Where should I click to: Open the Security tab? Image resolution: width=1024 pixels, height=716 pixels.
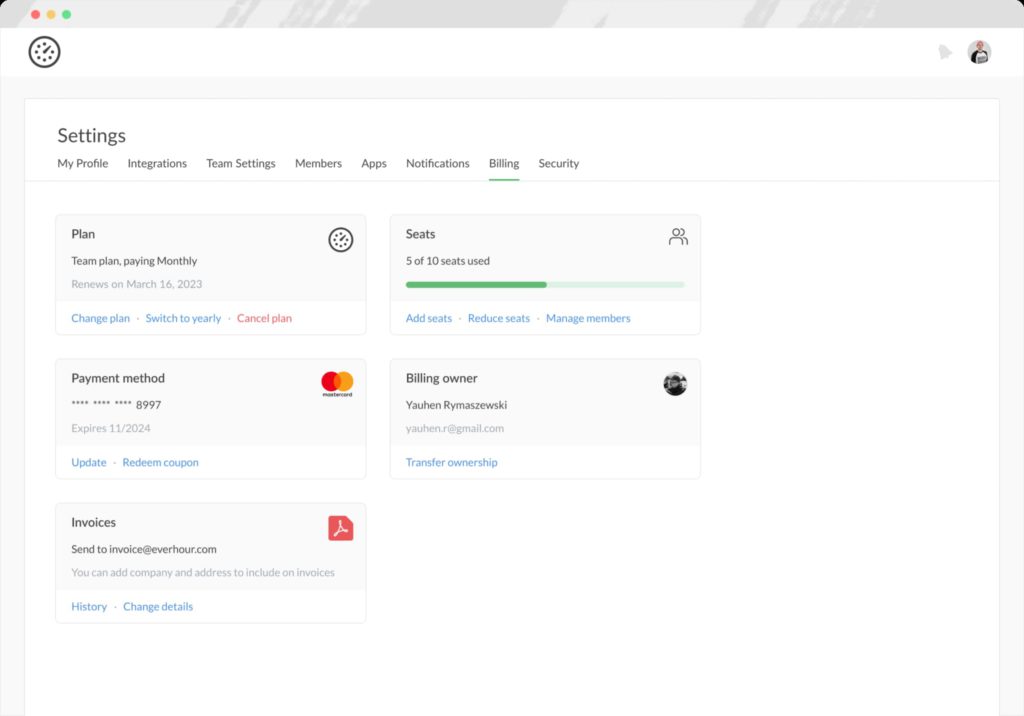[558, 163]
